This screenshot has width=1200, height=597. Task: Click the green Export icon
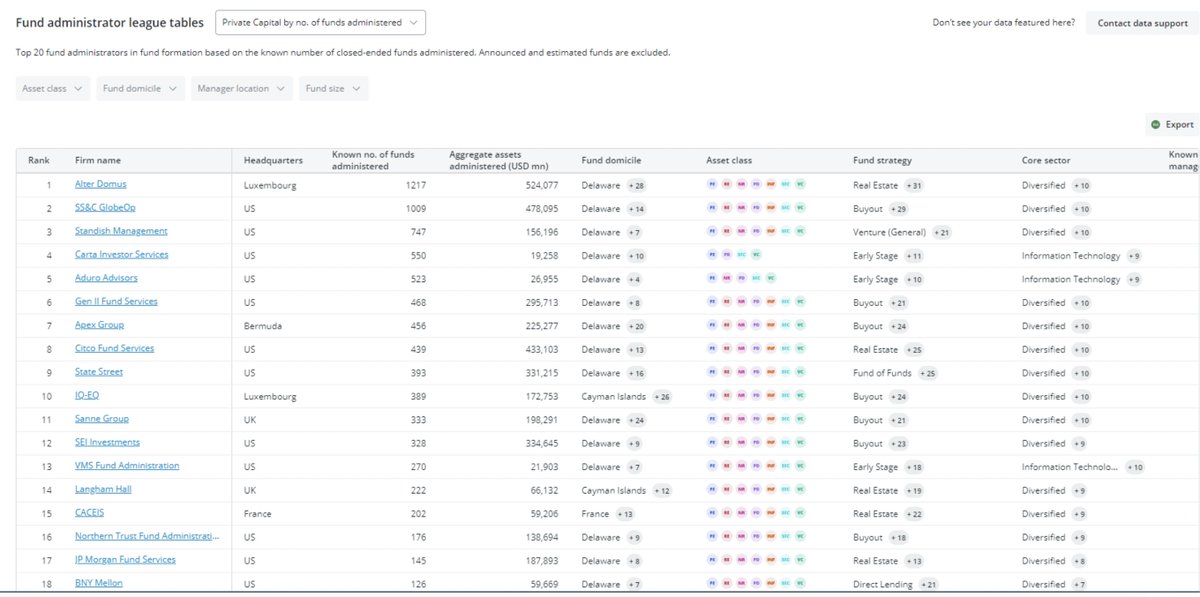tap(1156, 124)
